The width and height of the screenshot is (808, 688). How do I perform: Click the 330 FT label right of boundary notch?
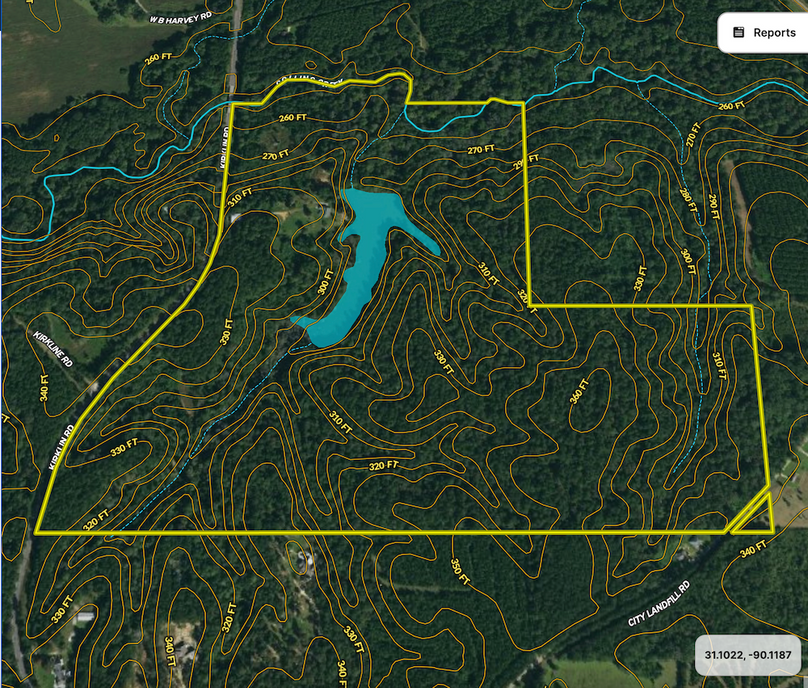(x=640, y=280)
